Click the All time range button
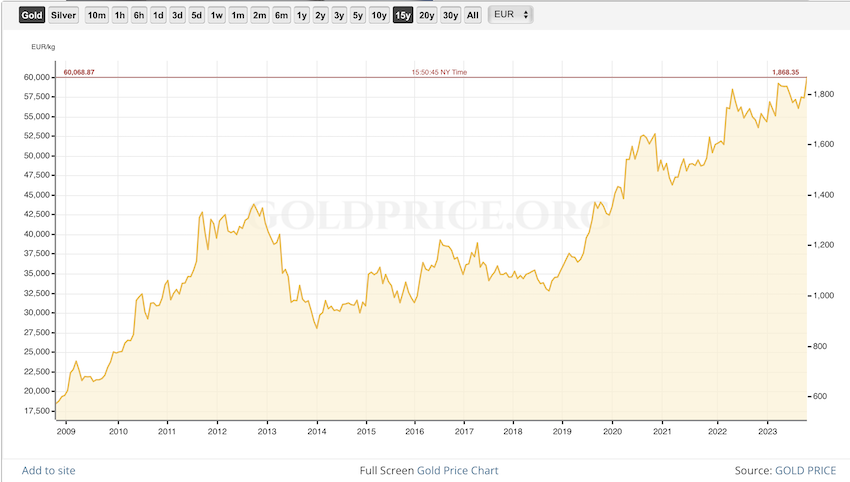The width and height of the screenshot is (850, 482). click(x=473, y=15)
